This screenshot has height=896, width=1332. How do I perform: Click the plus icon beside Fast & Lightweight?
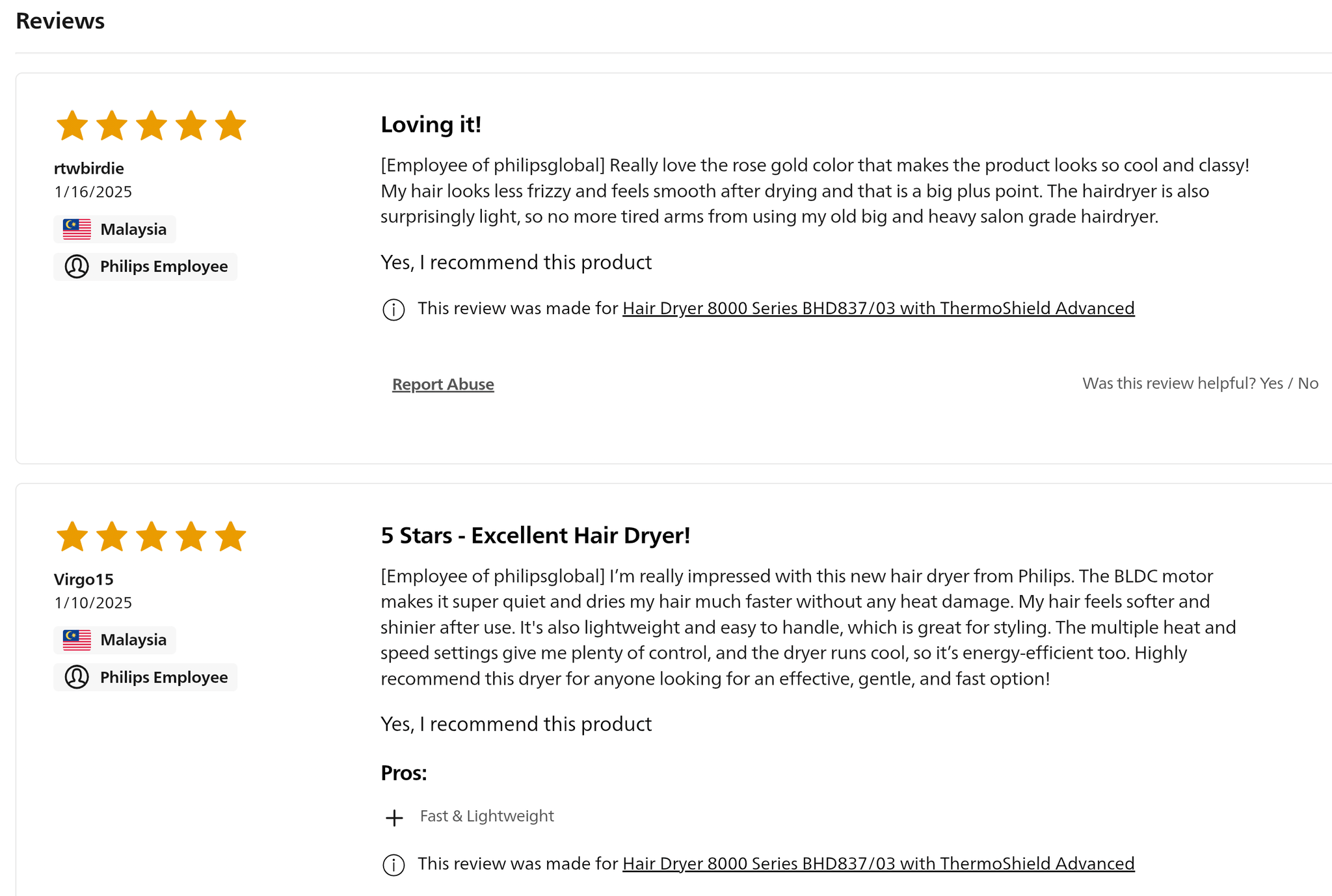(x=394, y=817)
